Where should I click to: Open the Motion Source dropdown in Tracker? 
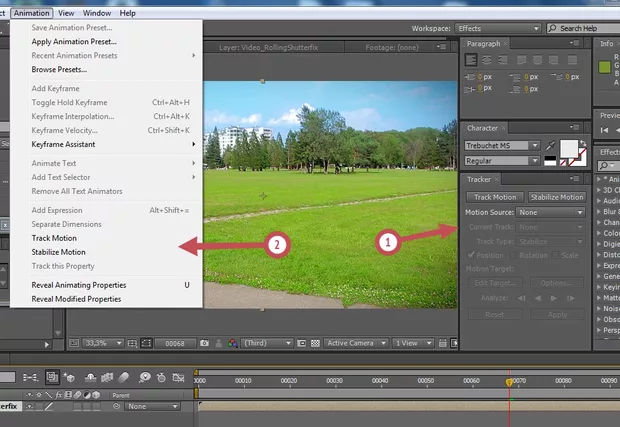(x=551, y=212)
